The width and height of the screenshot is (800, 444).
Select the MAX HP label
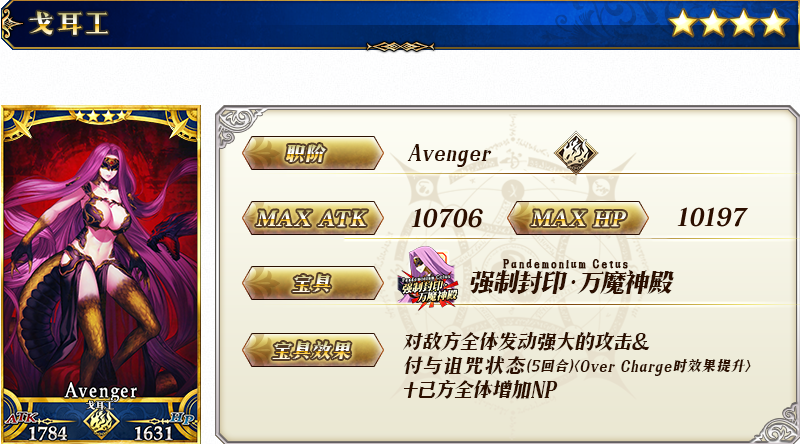[x=578, y=218]
